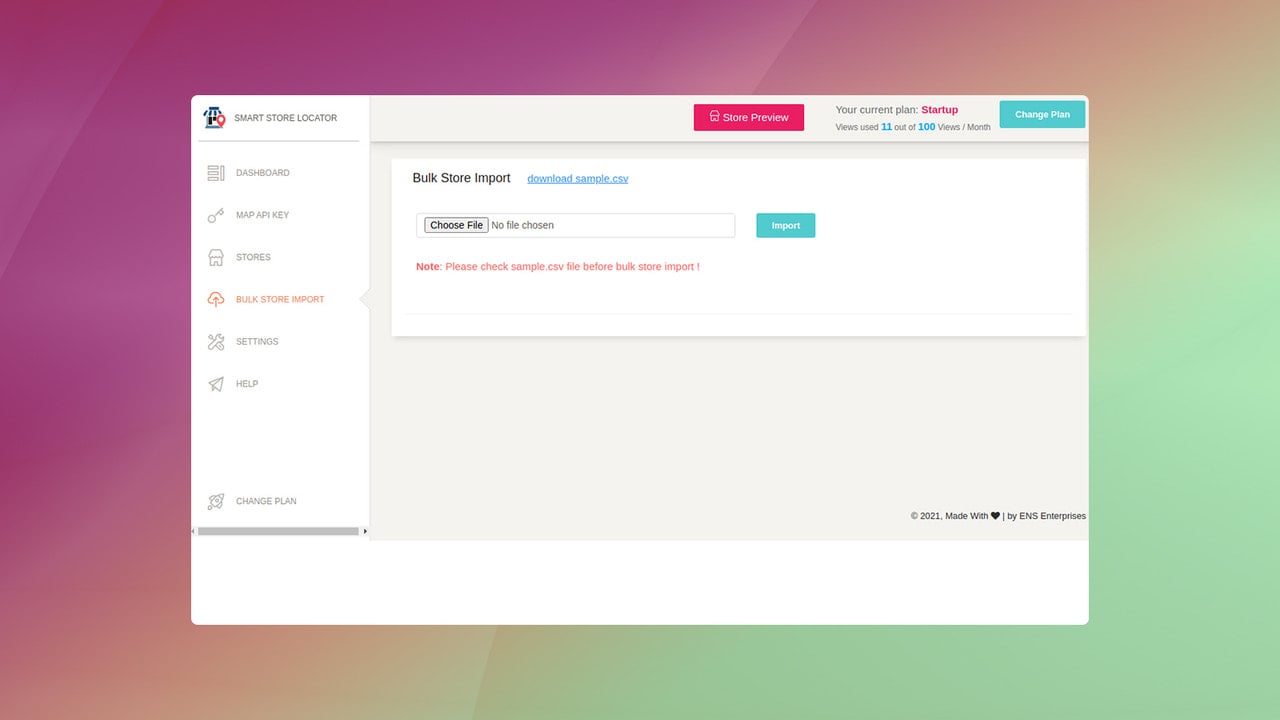Click the teal Change Plan button

[x=1042, y=114]
